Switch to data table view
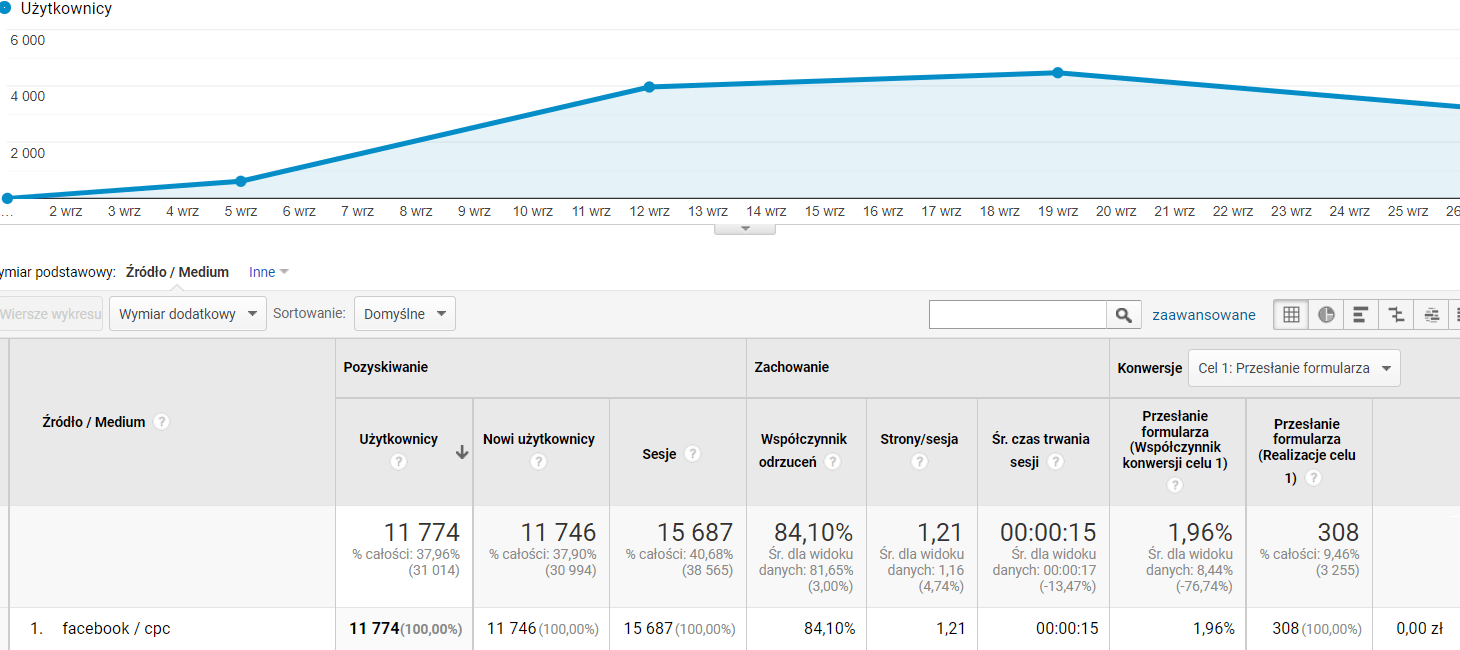This screenshot has height=650, width=1460. point(1291,315)
